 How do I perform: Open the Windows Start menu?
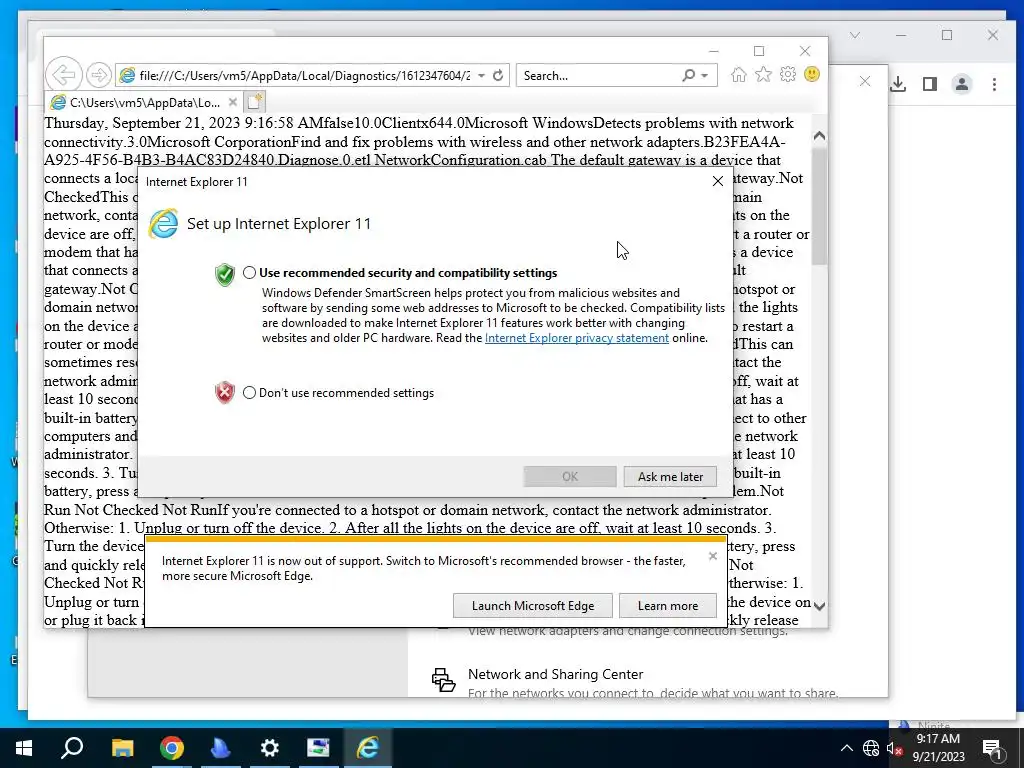tap(24, 748)
